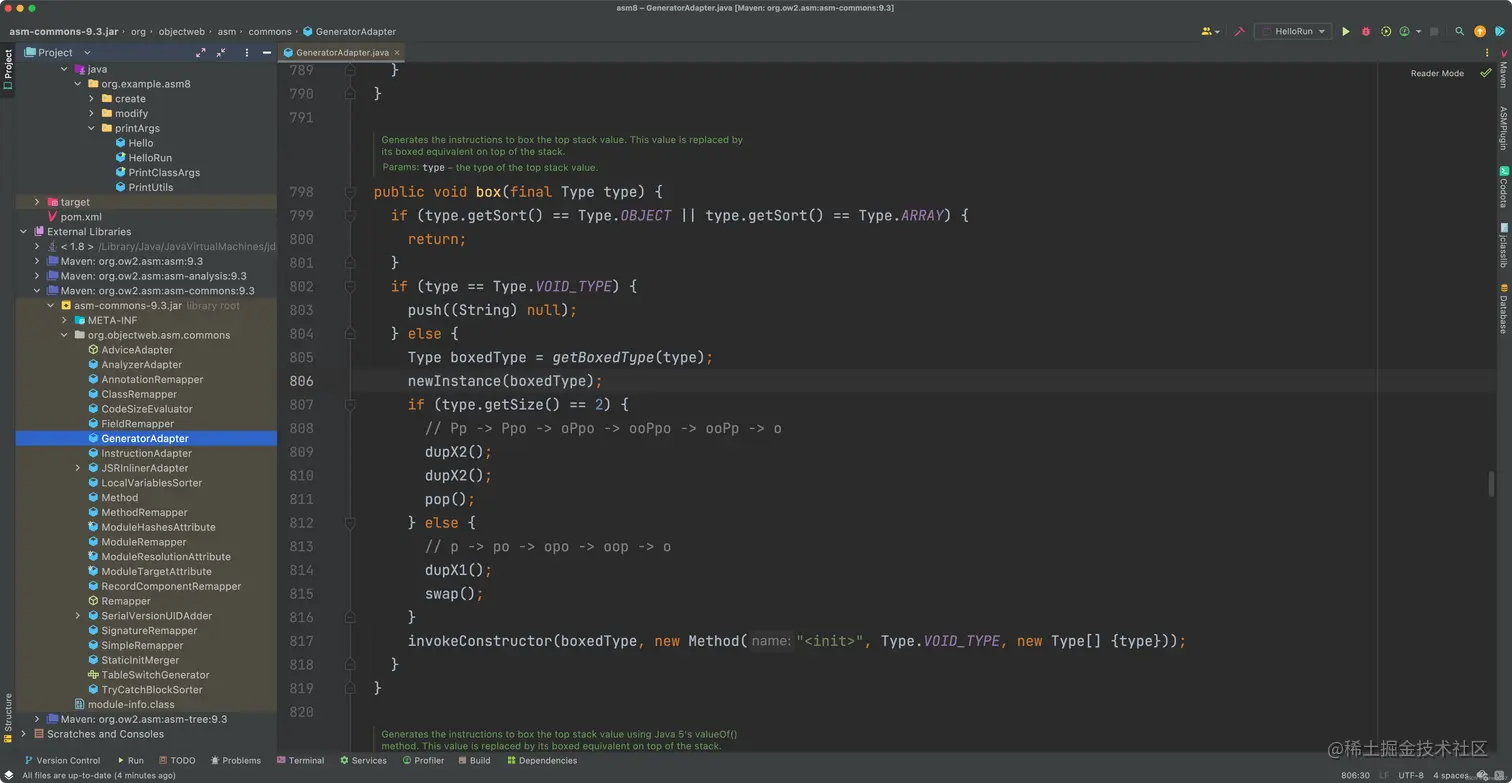
Task: Click tool windows quick access icon bottom-left
Action: click(x=8, y=774)
